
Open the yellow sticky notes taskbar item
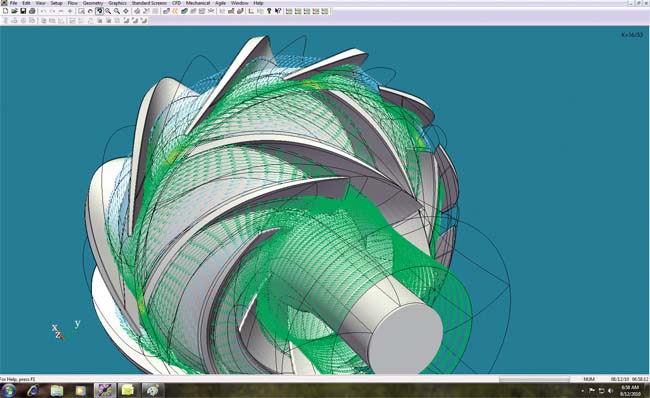point(128,391)
